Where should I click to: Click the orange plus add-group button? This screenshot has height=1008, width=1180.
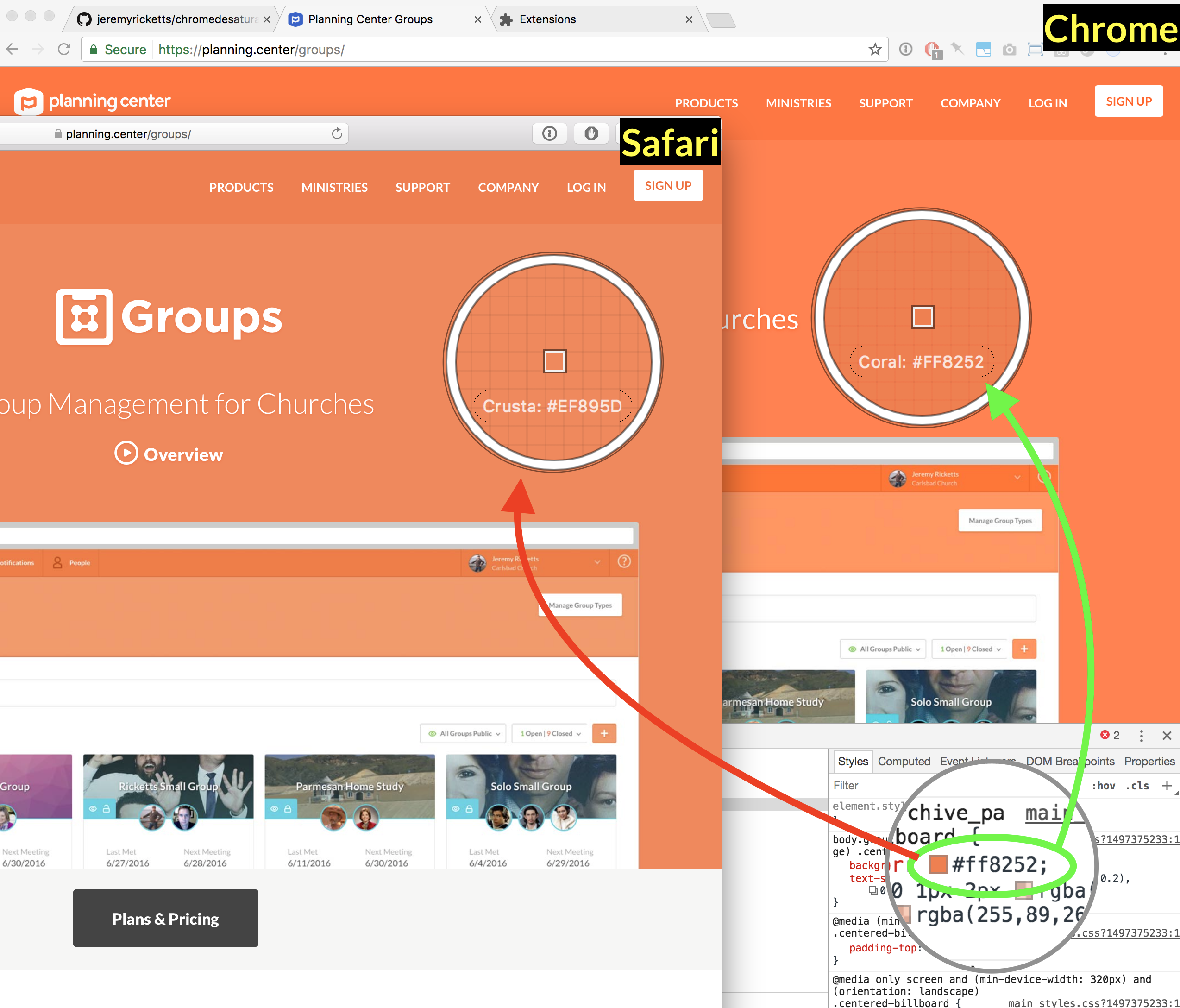pyautogui.click(x=604, y=733)
